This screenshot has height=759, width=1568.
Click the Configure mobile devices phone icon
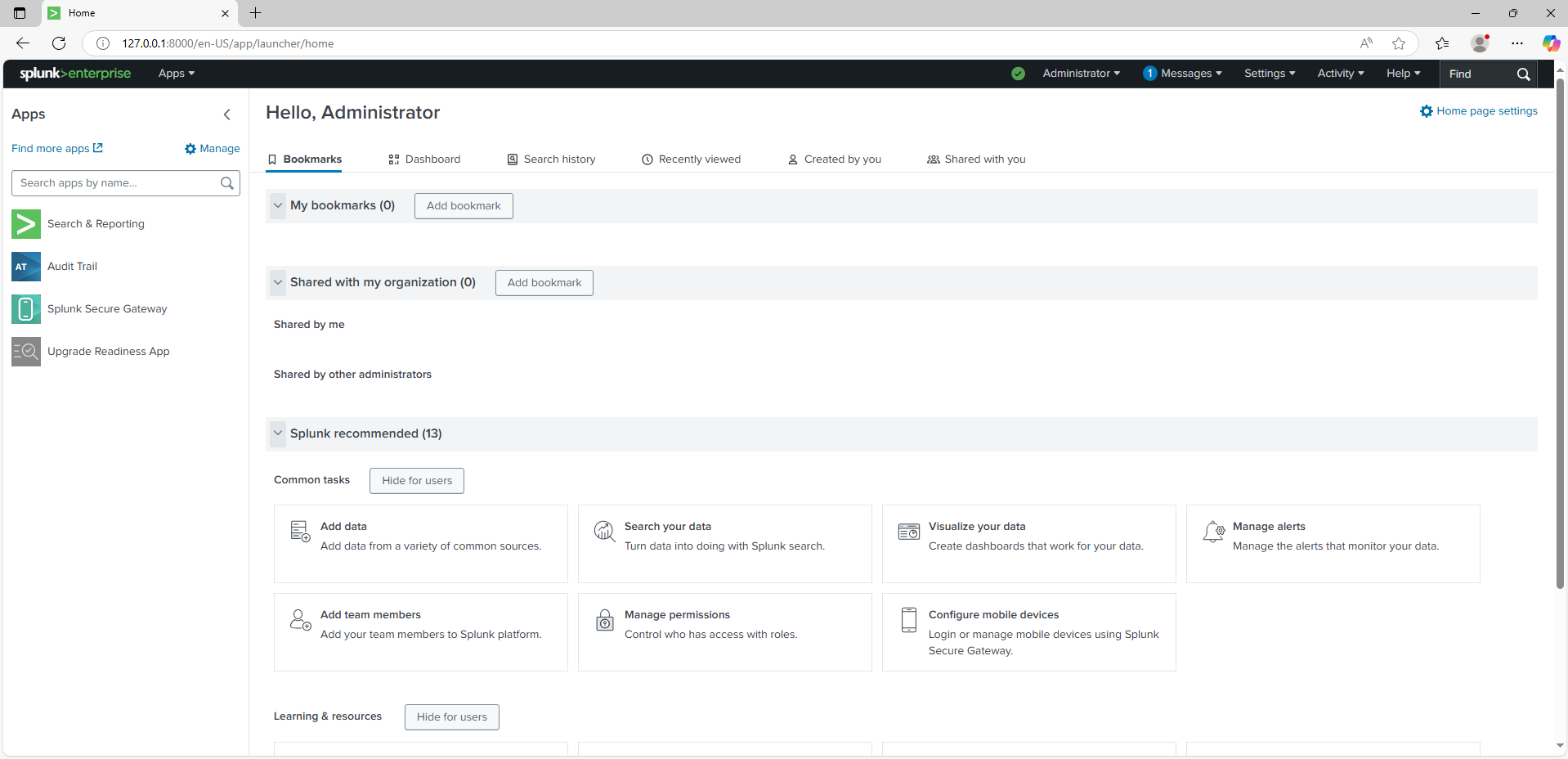click(x=908, y=620)
